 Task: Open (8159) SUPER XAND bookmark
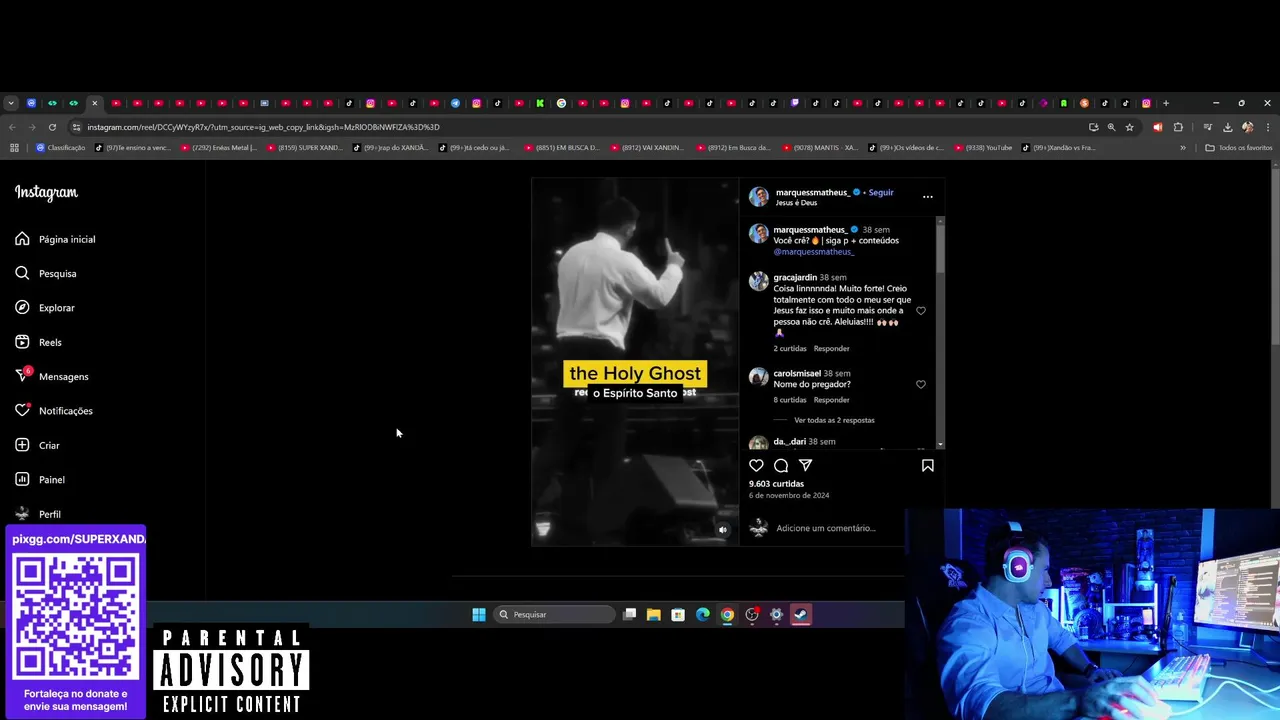point(303,148)
